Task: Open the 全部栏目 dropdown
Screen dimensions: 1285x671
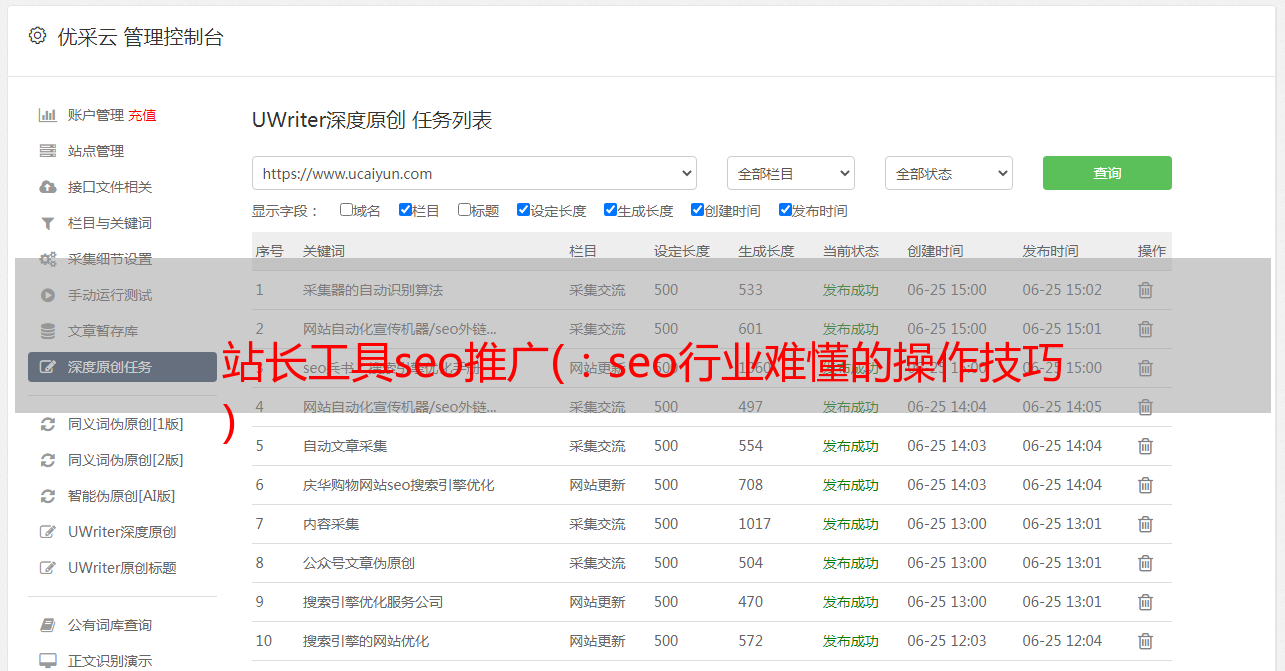Action: 790,173
